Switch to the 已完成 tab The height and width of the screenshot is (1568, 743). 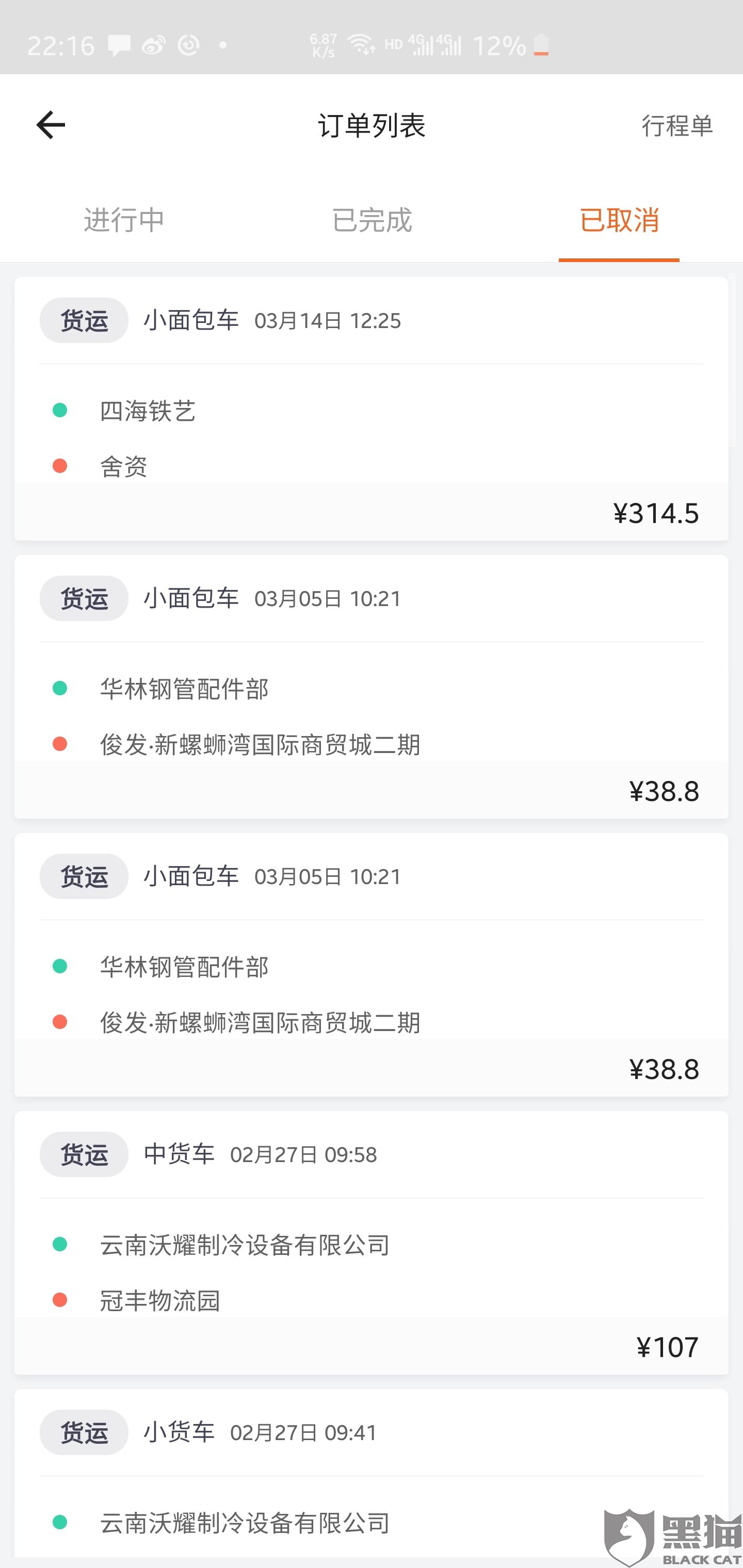[372, 220]
